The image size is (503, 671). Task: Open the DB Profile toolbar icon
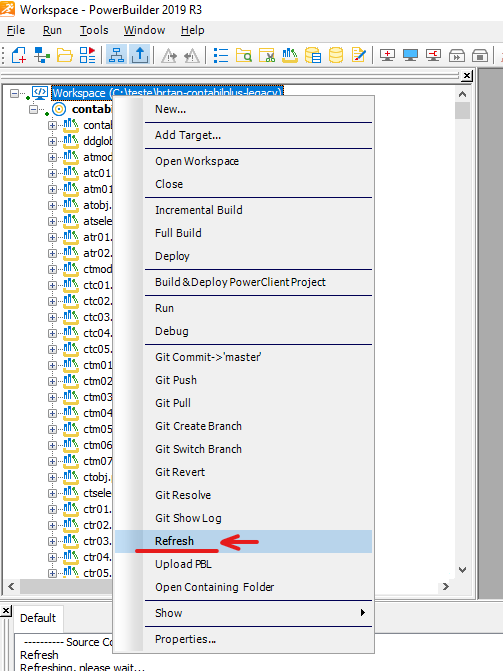point(313,55)
